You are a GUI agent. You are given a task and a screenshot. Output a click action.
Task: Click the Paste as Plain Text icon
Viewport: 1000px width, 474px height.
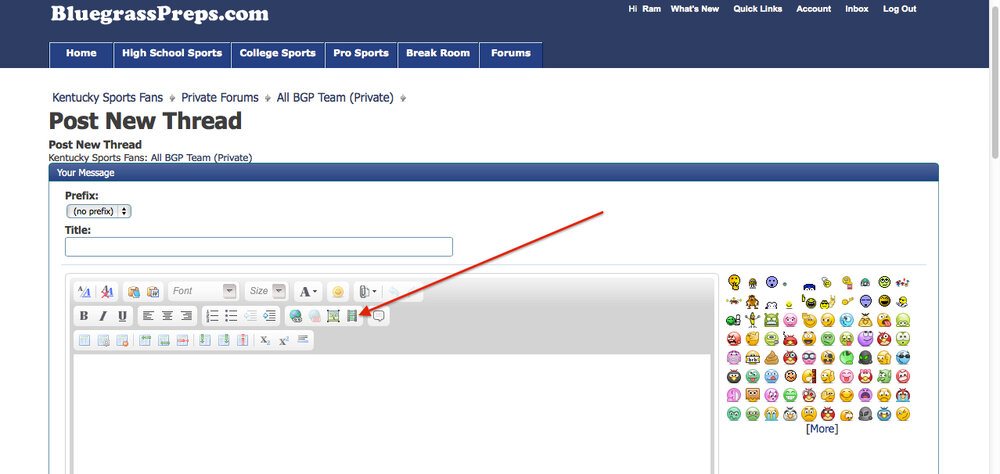coord(134,292)
